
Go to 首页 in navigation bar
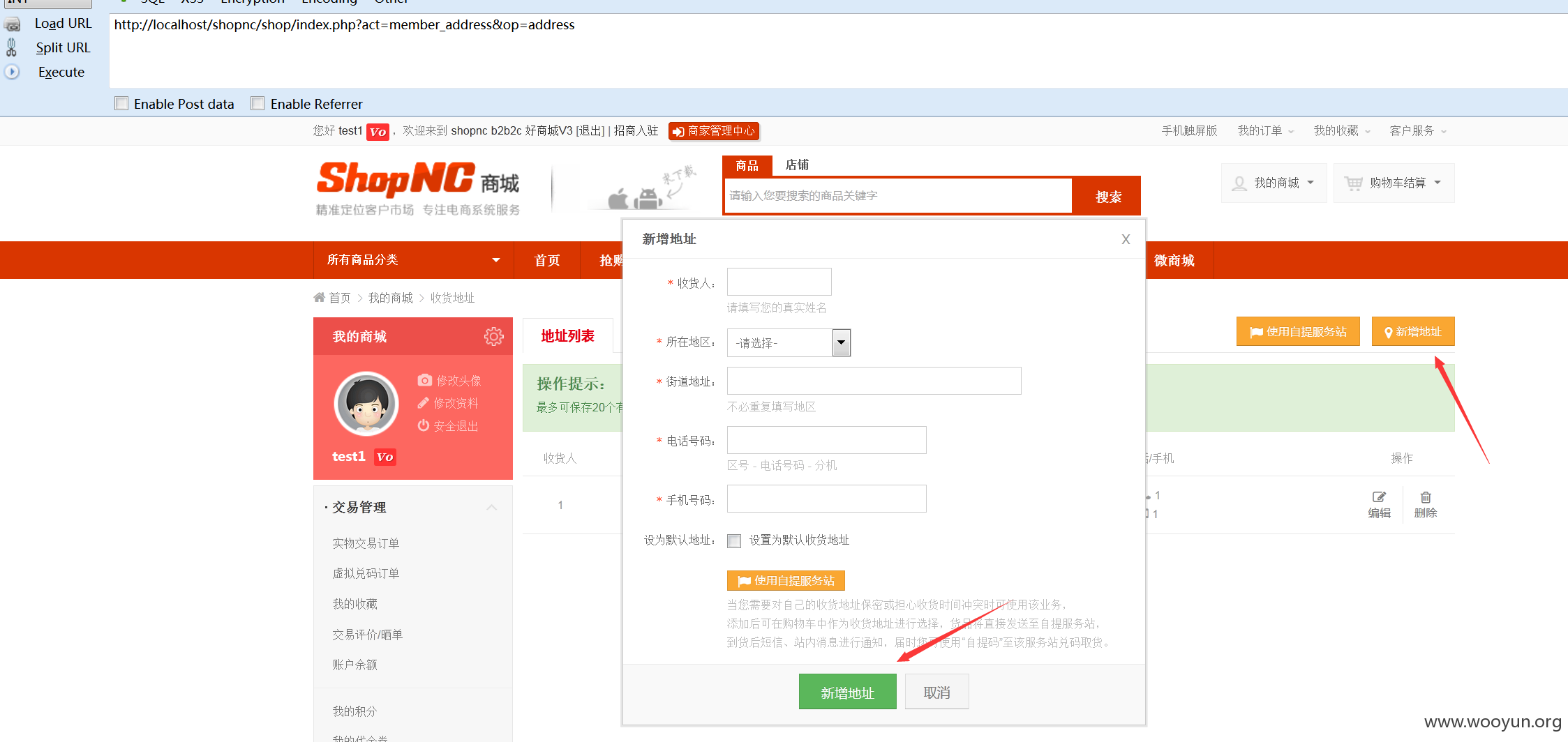point(547,260)
